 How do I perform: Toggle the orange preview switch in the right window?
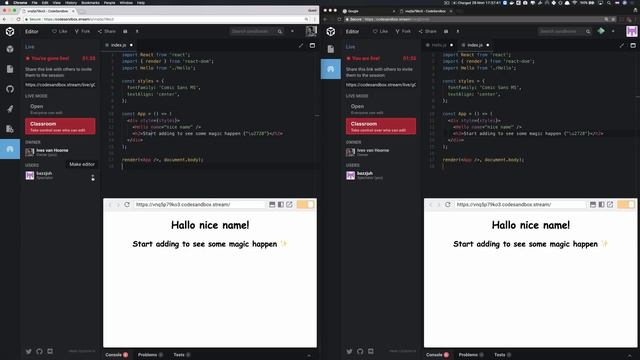tap(626, 204)
